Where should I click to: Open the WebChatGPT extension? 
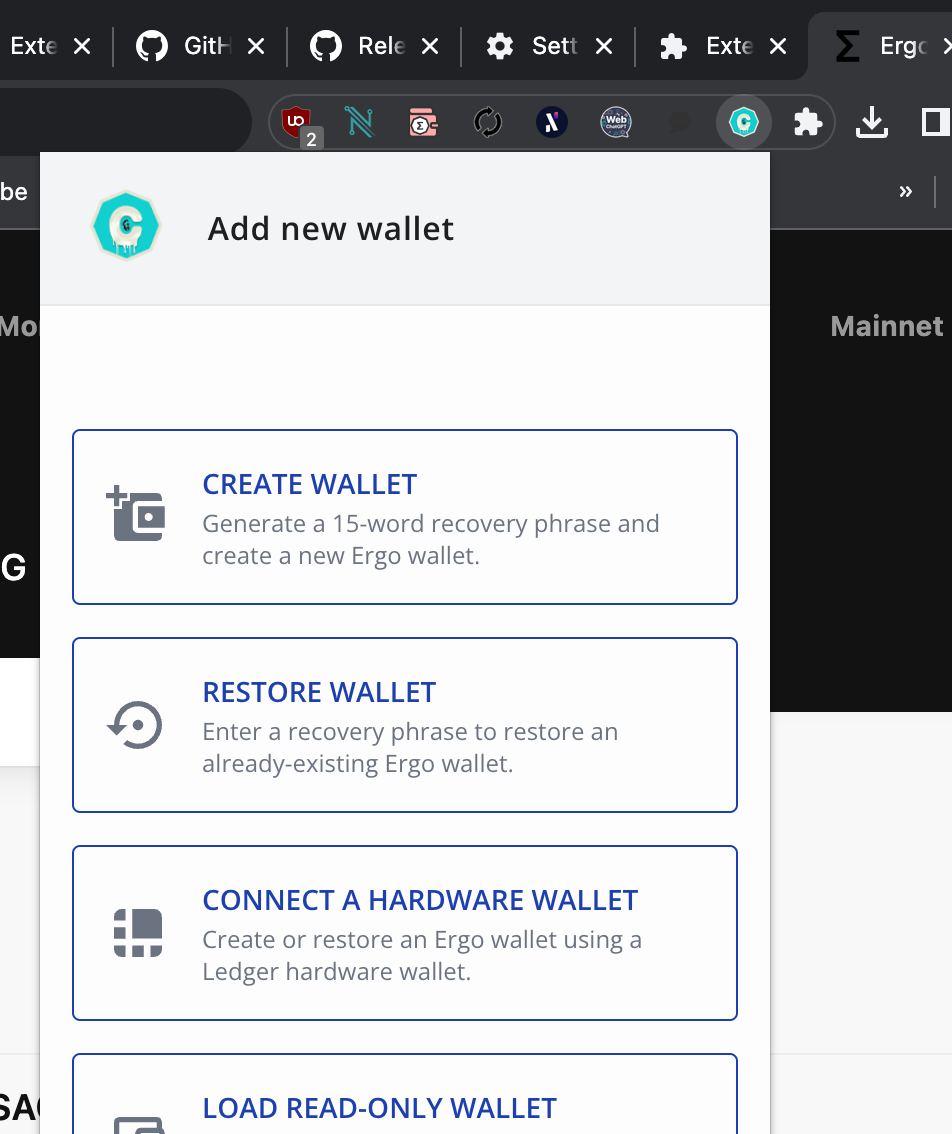pos(615,122)
